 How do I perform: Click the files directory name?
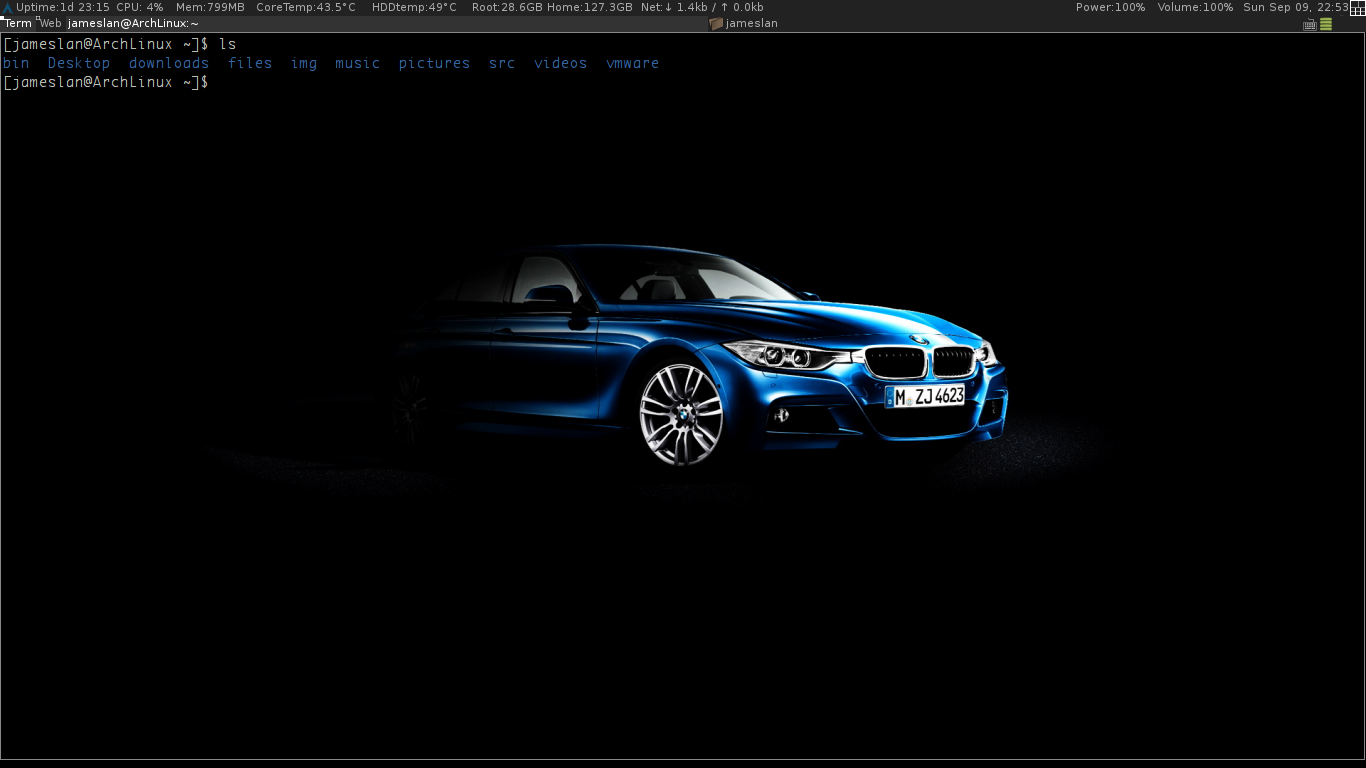(x=250, y=63)
